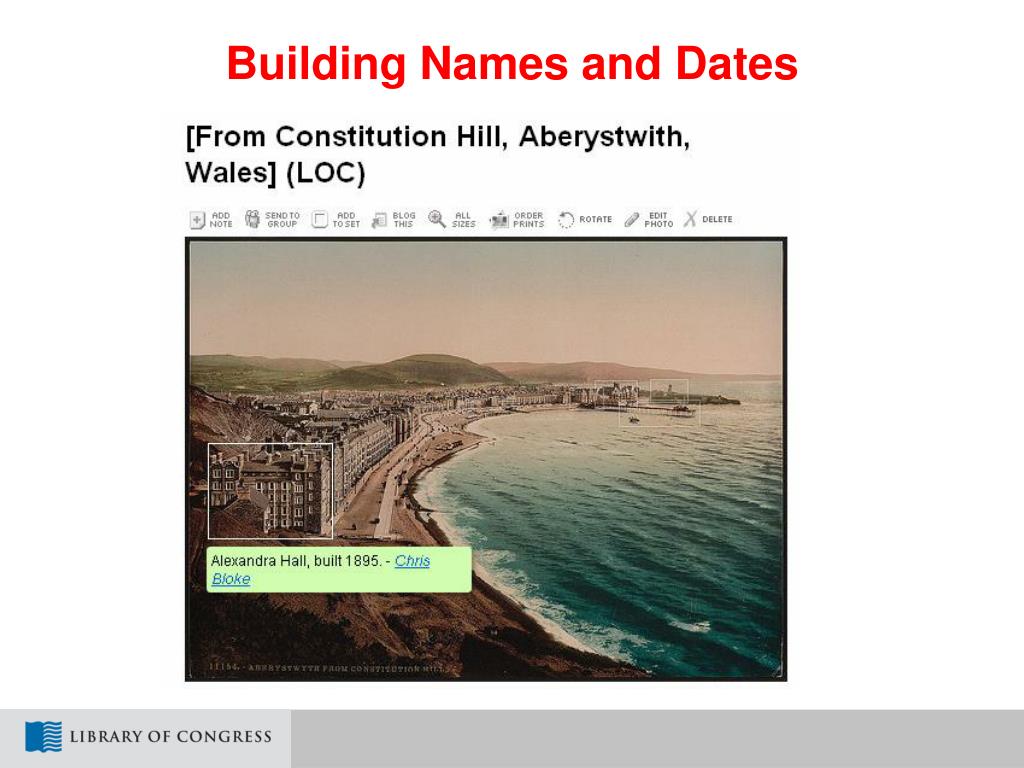Click the Add to Set icon
The image size is (1024, 768).
319,219
